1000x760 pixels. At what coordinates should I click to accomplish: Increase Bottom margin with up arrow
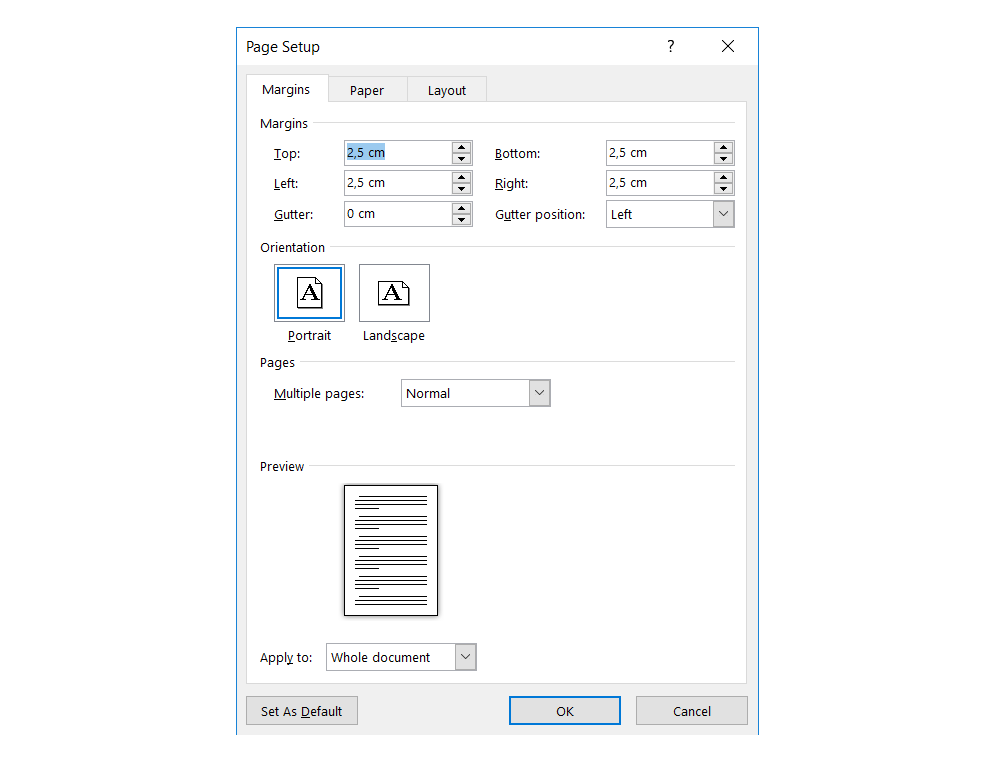point(723,147)
